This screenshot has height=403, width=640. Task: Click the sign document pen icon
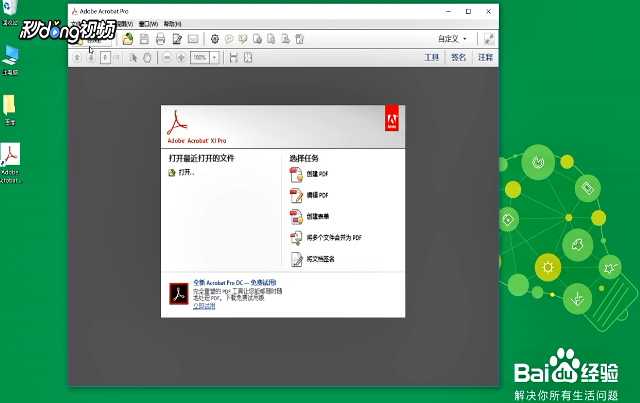[x=296, y=259]
